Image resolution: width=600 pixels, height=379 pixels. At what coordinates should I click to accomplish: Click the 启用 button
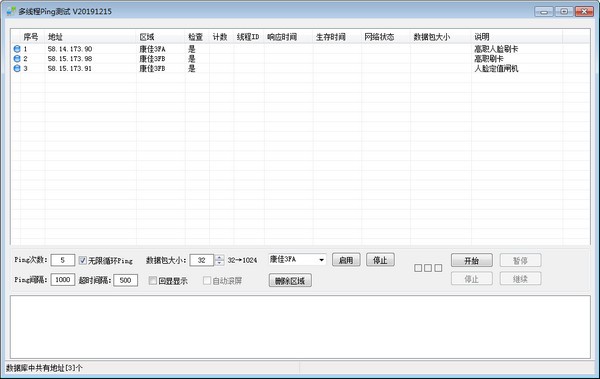346,260
